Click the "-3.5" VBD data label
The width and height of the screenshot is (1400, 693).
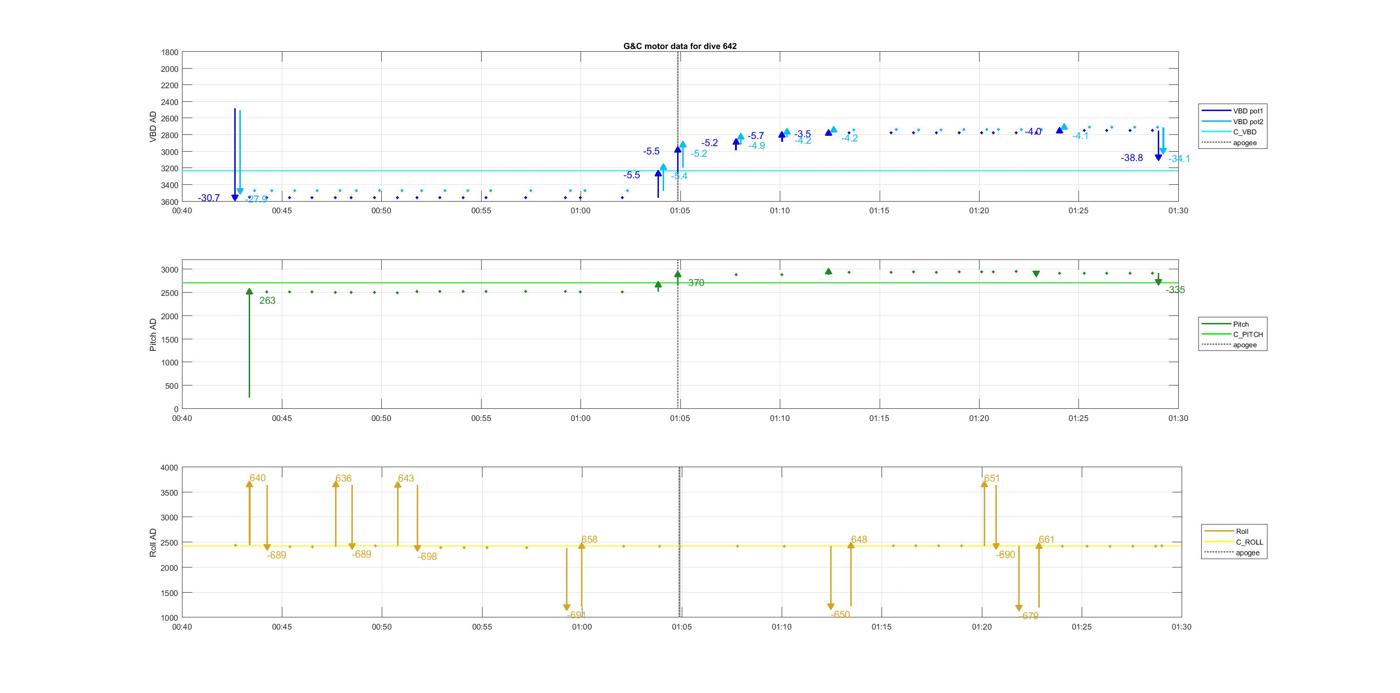[x=802, y=134]
